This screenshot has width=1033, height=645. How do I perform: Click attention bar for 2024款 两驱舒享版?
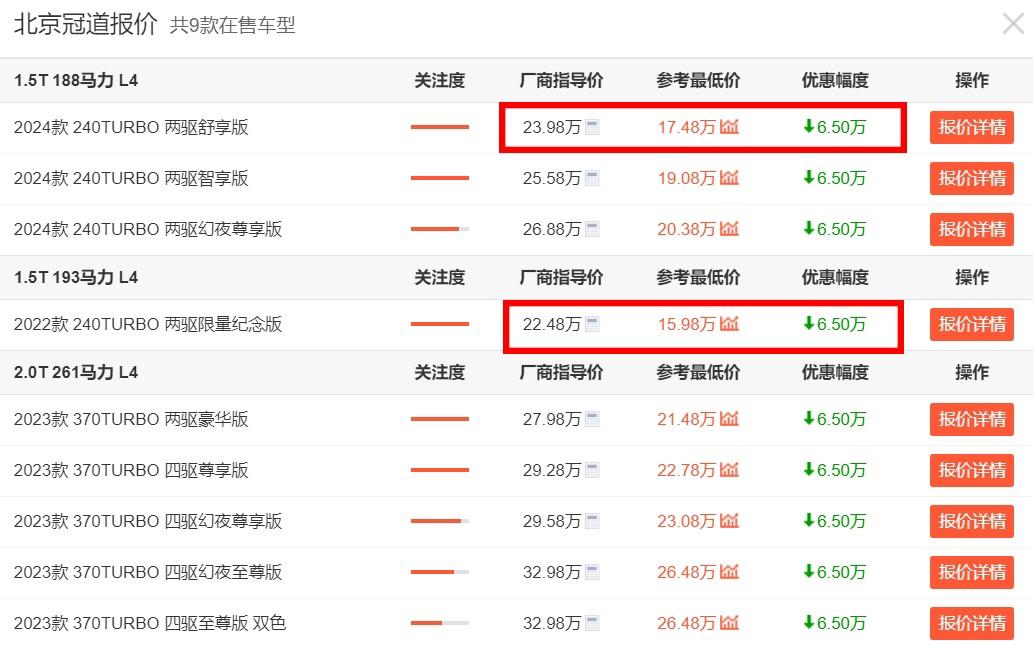pyautogui.click(x=440, y=127)
